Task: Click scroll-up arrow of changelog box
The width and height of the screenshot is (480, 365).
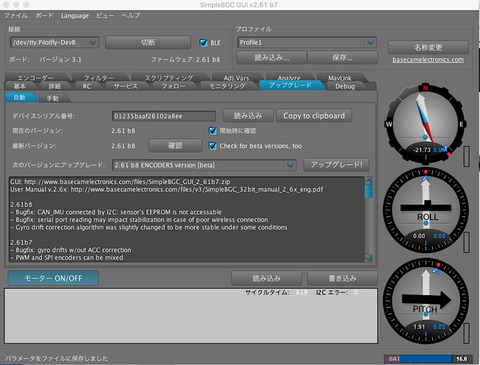Action: point(369,180)
